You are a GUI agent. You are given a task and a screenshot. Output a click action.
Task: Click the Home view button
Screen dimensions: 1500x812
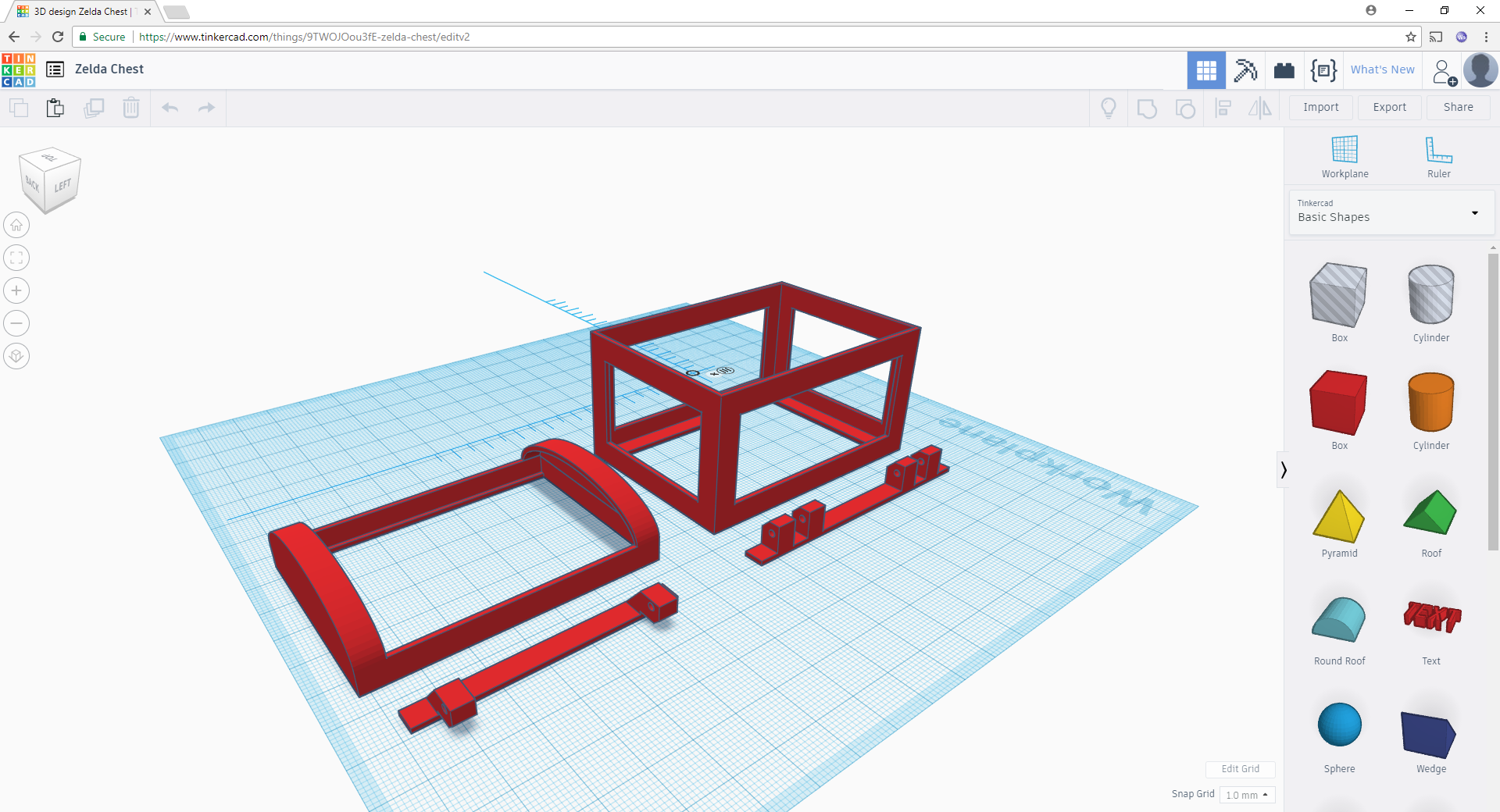point(16,225)
